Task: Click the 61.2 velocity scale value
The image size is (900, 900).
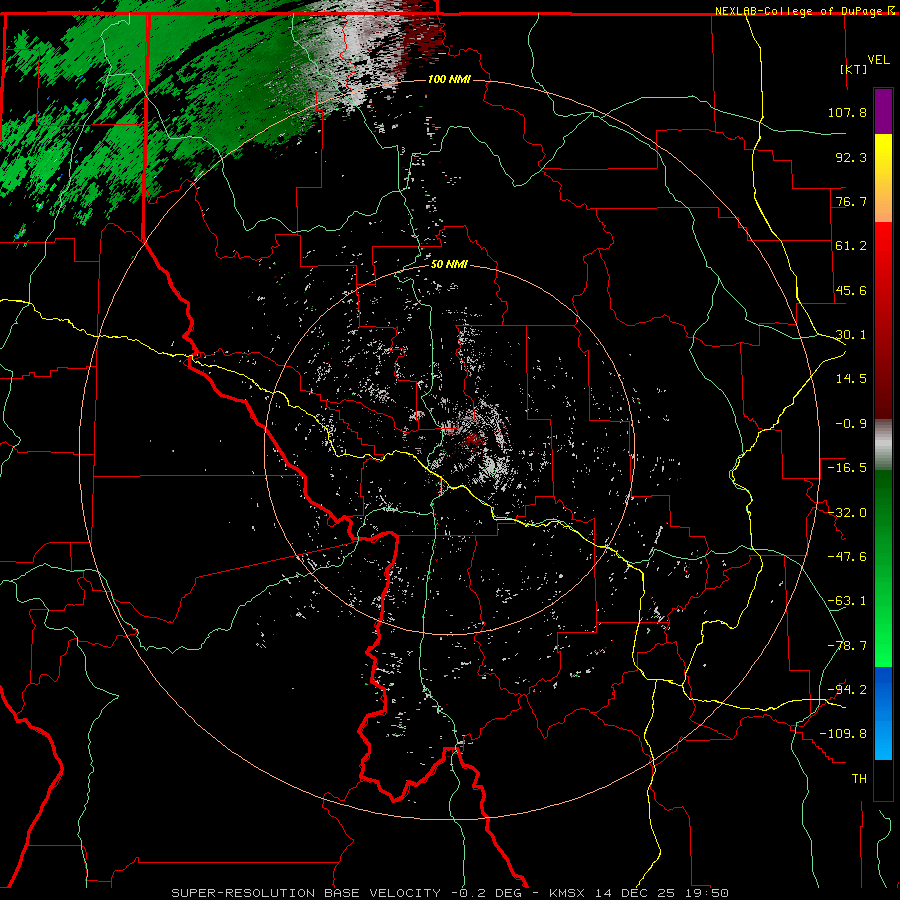Action: click(x=851, y=246)
